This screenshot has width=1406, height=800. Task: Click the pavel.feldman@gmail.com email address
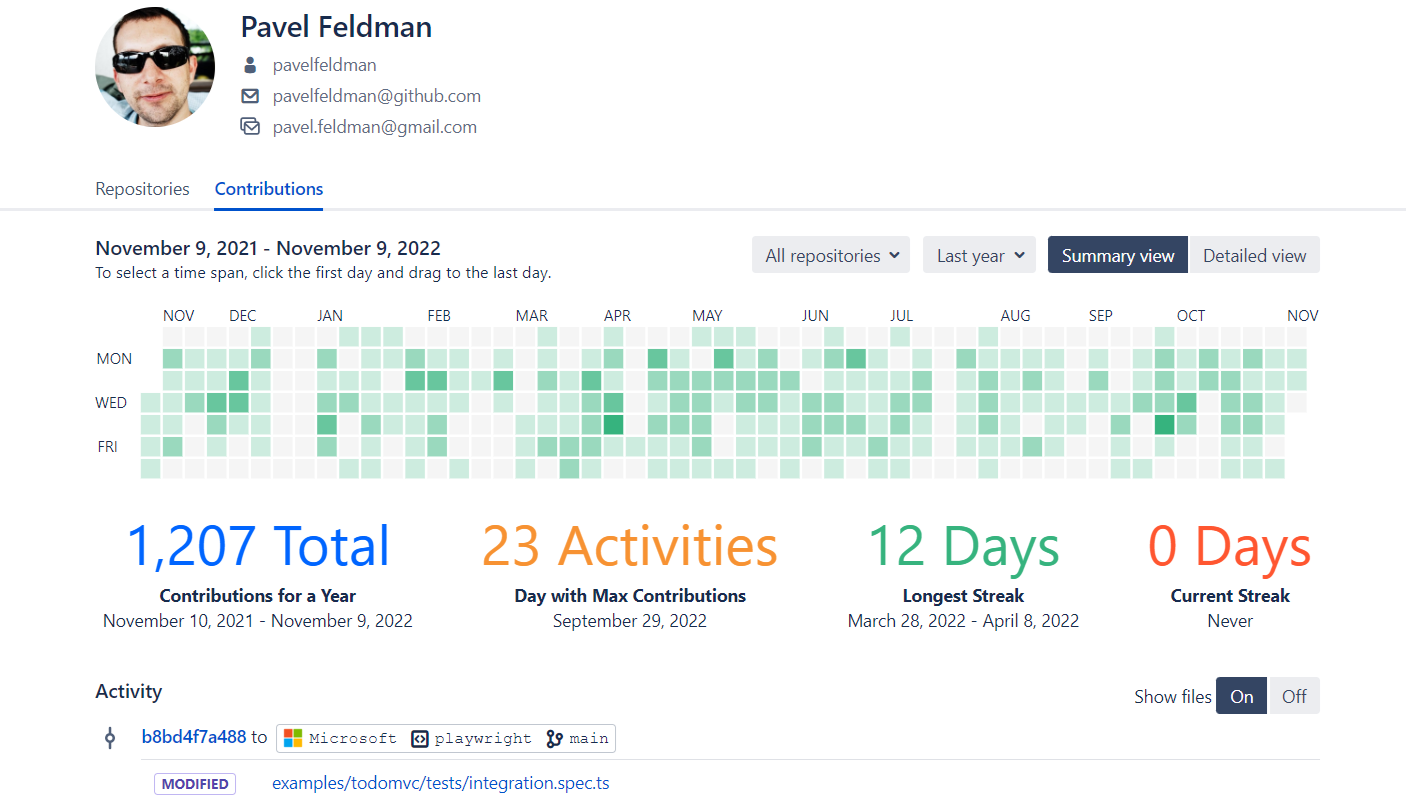pyautogui.click(x=375, y=127)
